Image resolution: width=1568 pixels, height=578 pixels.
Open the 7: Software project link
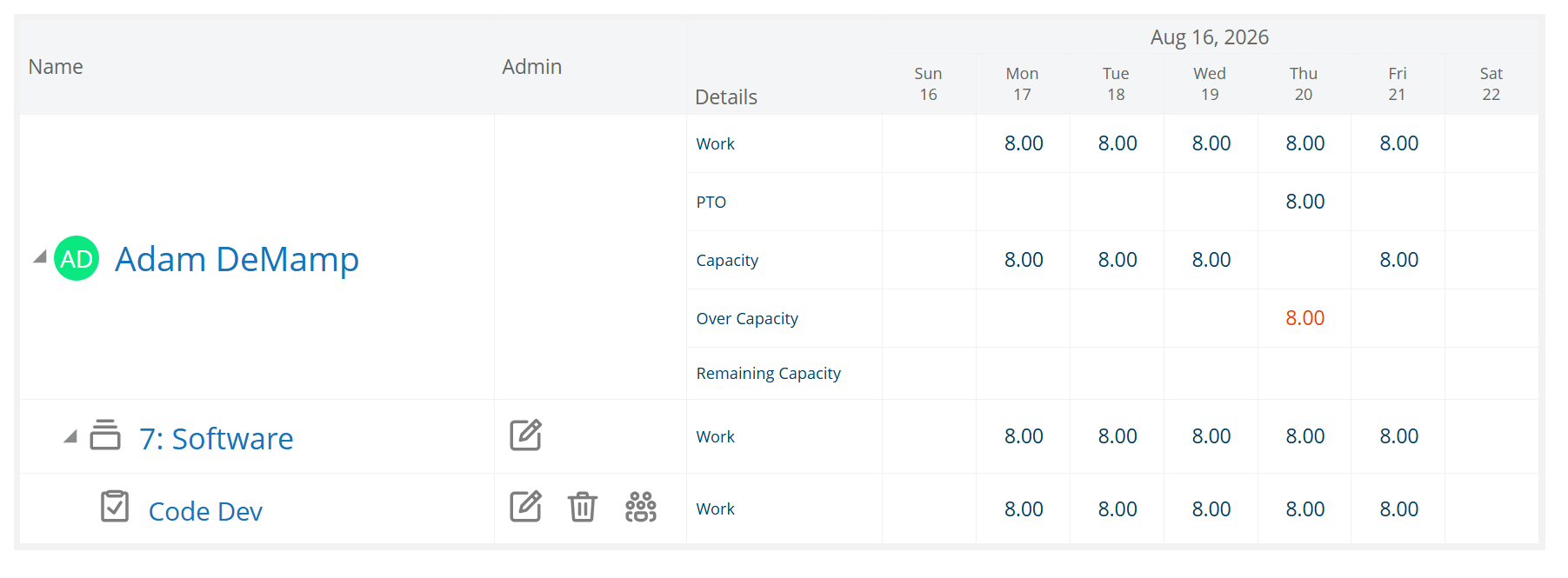pyautogui.click(x=217, y=438)
